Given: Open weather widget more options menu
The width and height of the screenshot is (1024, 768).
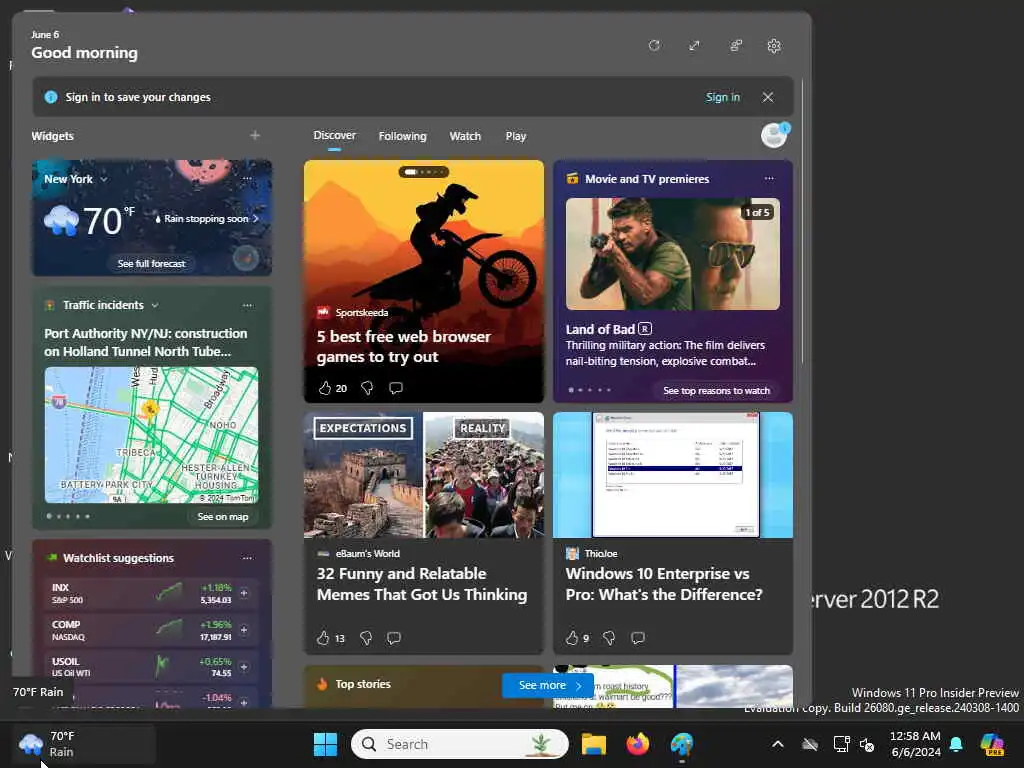Looking at the screenshot, I should (x=247, y=178).
